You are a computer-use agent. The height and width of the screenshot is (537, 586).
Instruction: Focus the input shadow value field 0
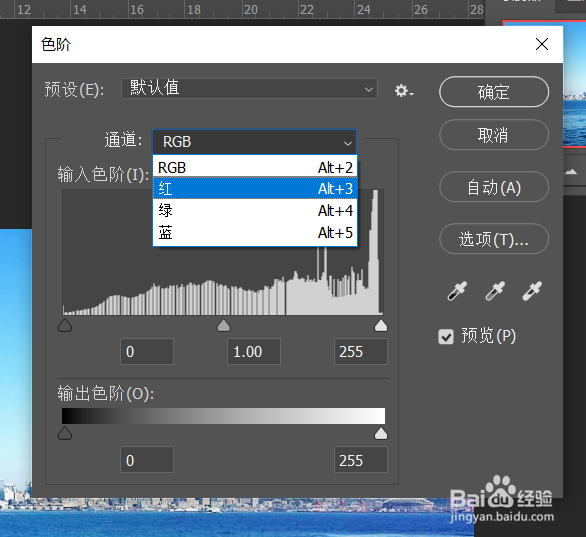tap(147, 351)
